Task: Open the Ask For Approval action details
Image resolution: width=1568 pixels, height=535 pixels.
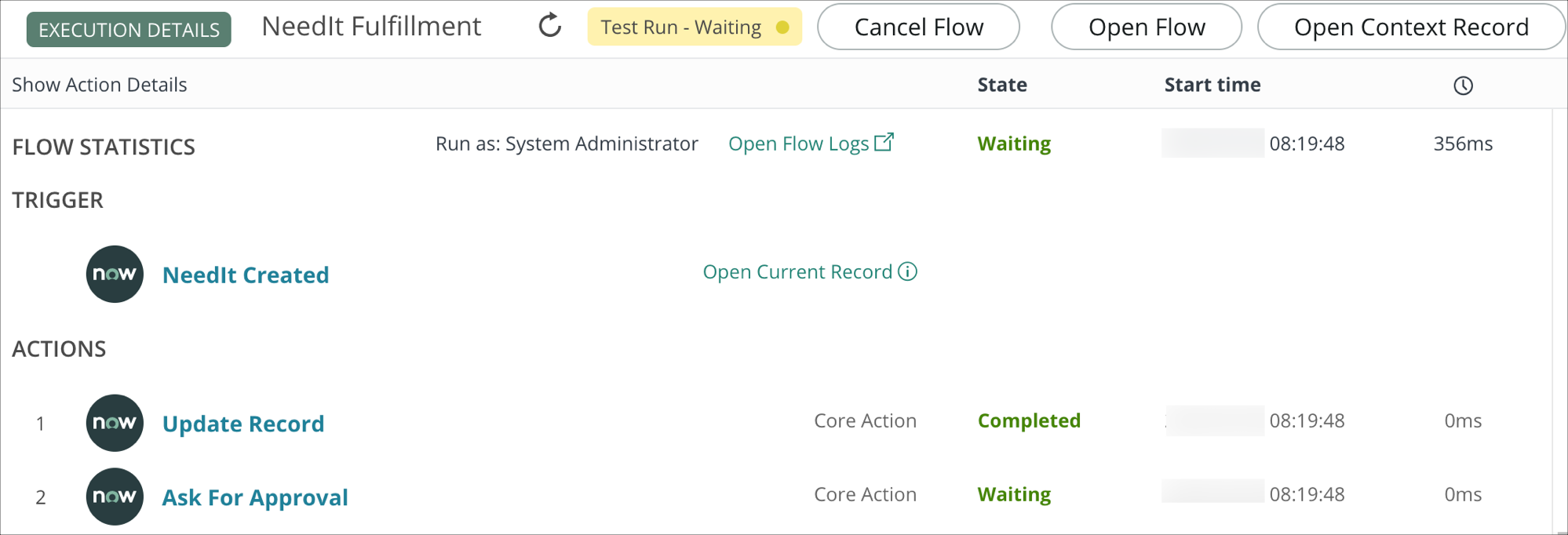Action: point(255,496)
